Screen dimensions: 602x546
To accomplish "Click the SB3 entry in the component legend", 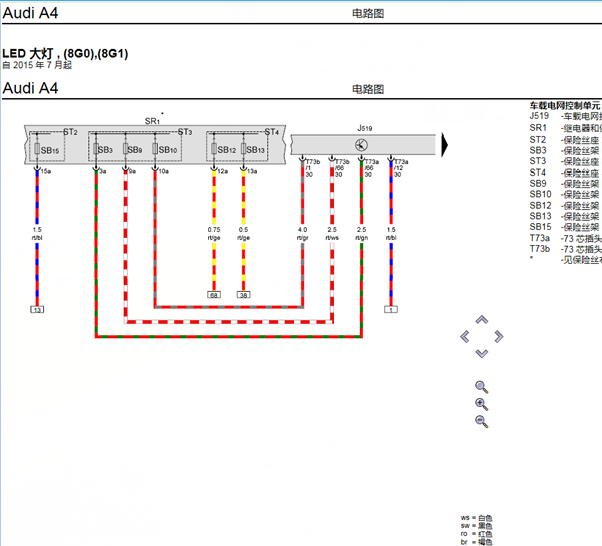I will pos(566,151).
